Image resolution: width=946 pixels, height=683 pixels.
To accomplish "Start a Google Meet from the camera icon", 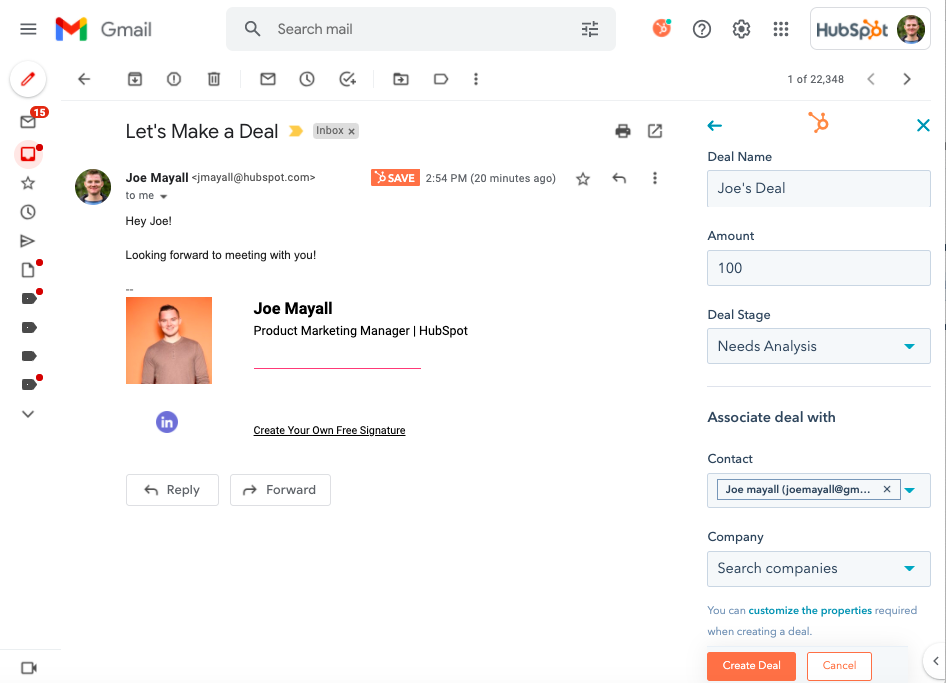I will (28, 667).
